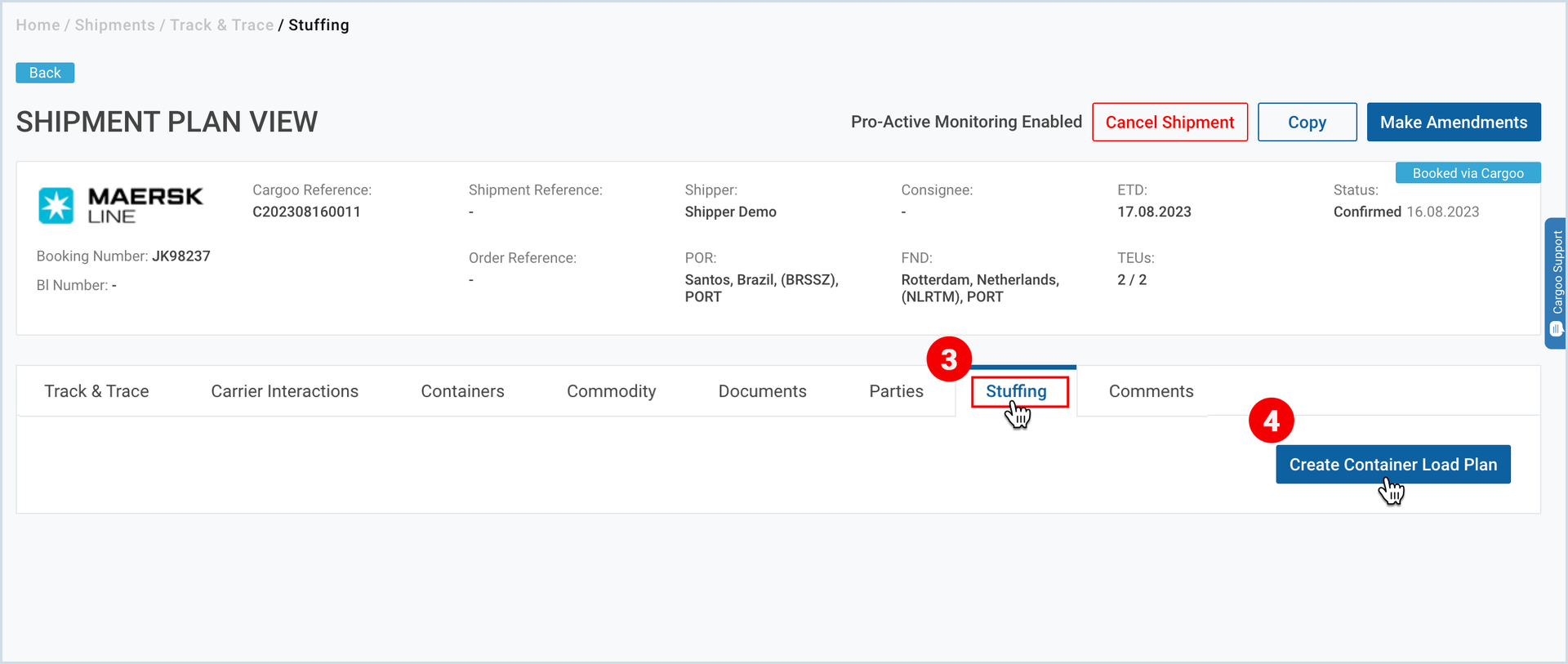Screen dimensions: 1568x664
Task: Click the Shipment Reference label
Action: point(536,190)
